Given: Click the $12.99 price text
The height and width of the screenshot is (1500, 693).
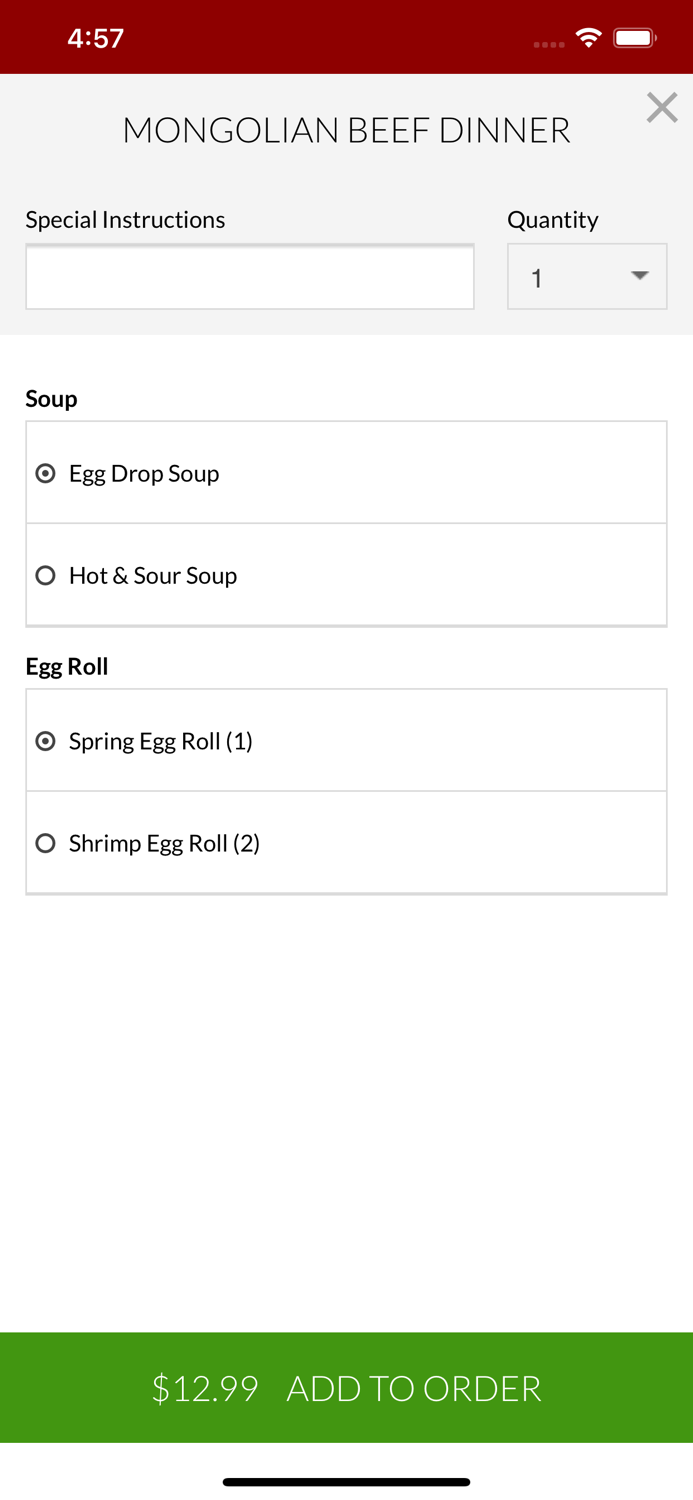Looking at the screenshot, I should point(205,1388).
